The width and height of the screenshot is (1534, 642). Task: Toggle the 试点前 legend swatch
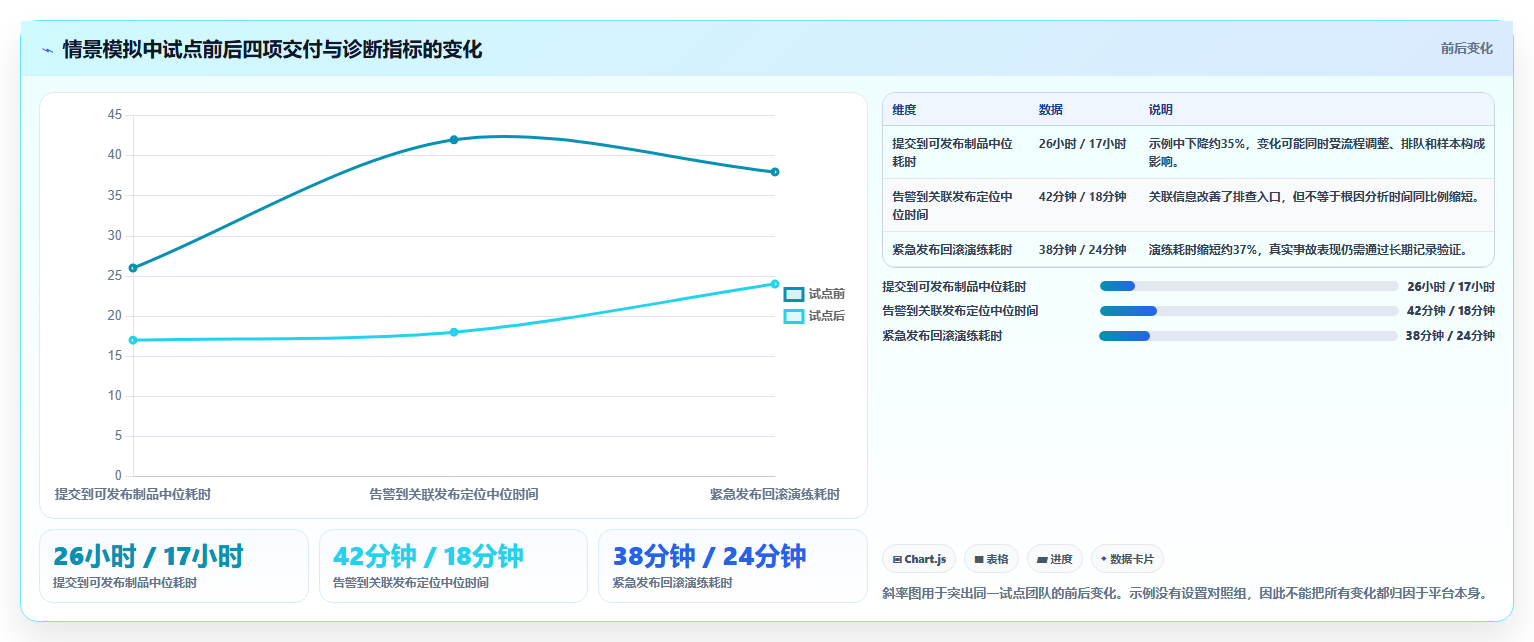tap(794, 294)
